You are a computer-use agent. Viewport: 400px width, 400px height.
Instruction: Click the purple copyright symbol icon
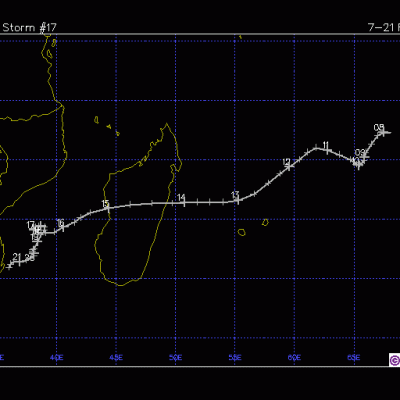pos(394,360)
